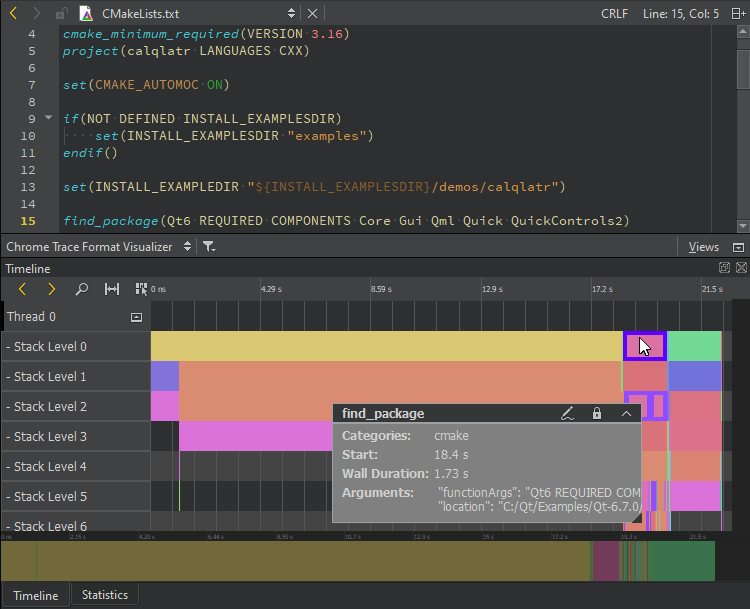Fold the if block at line 9
The height and width of the screenshot is (609, 750).
coord(49,118)
